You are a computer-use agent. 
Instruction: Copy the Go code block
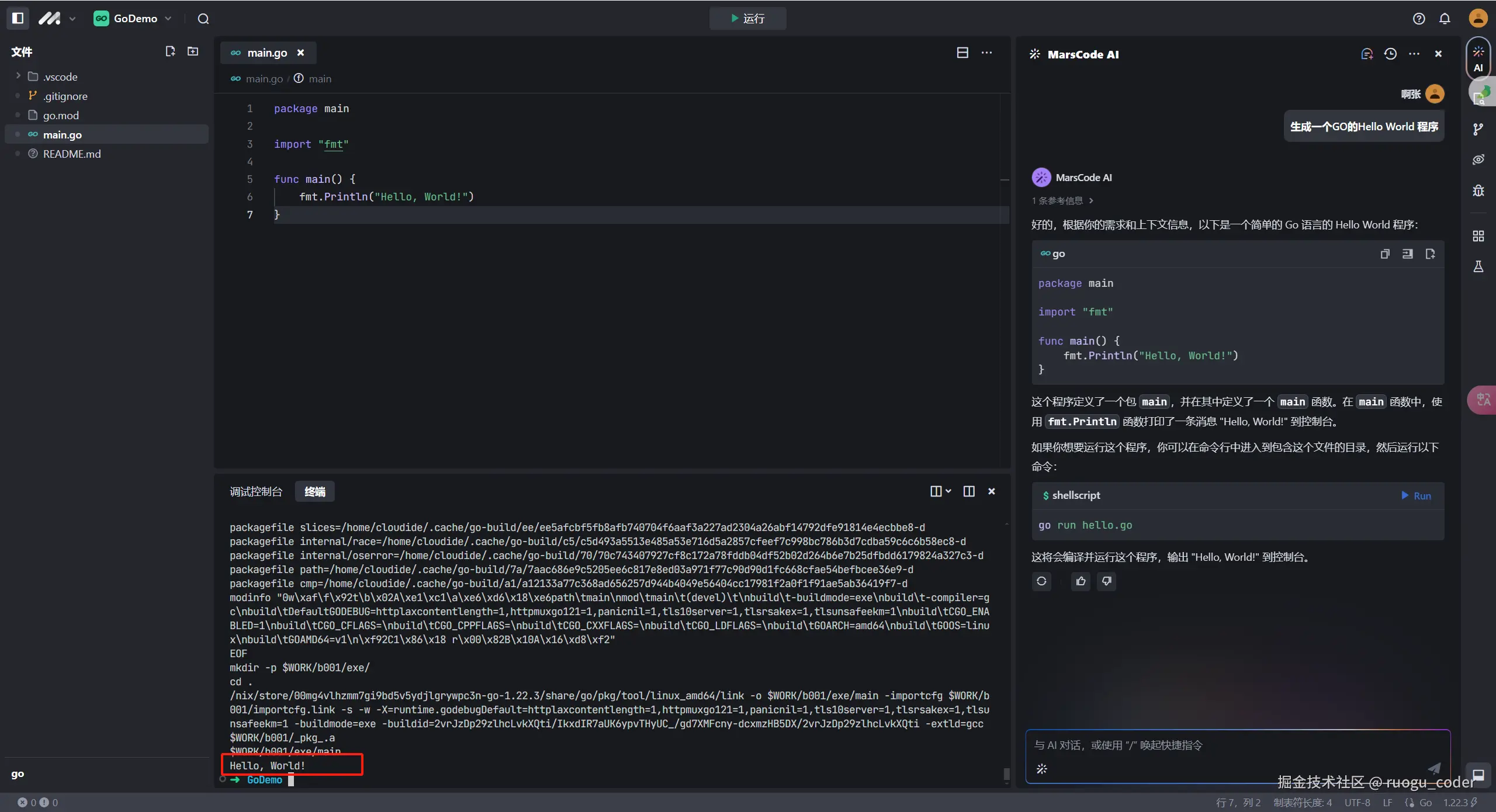click(x=1384, y=254)
